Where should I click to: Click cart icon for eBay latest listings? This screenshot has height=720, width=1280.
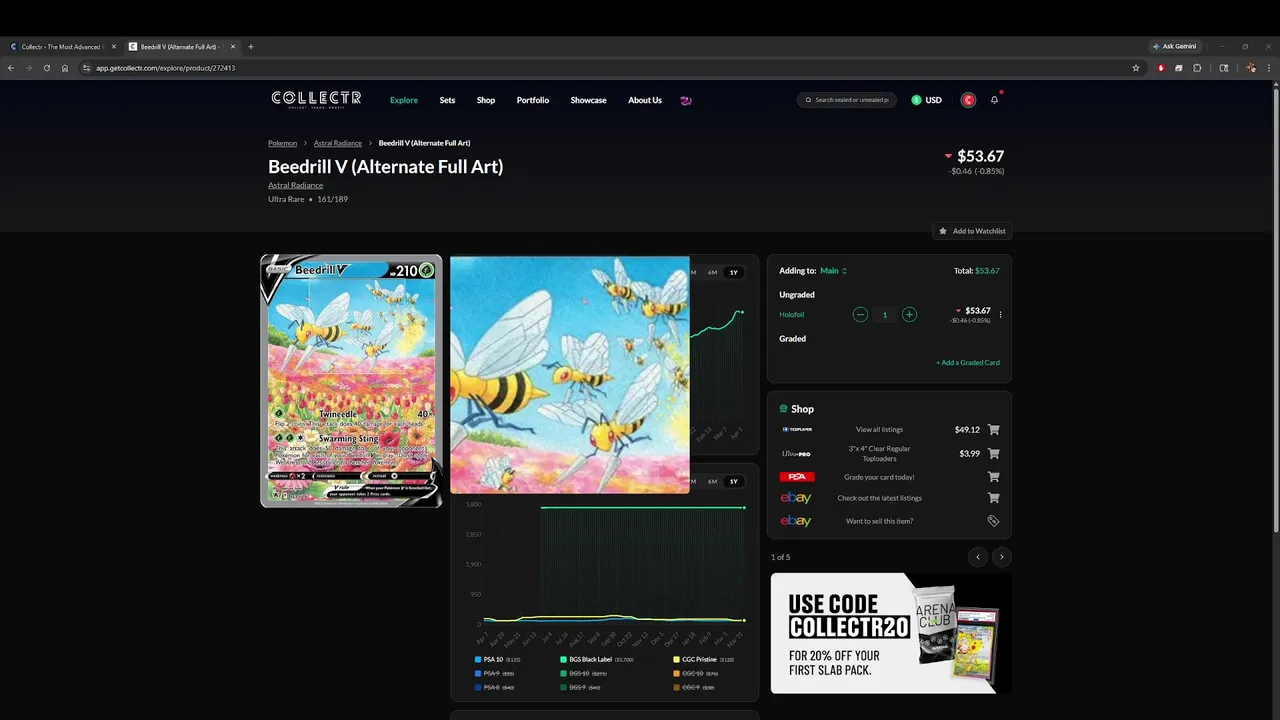click(x=993, y=498)
